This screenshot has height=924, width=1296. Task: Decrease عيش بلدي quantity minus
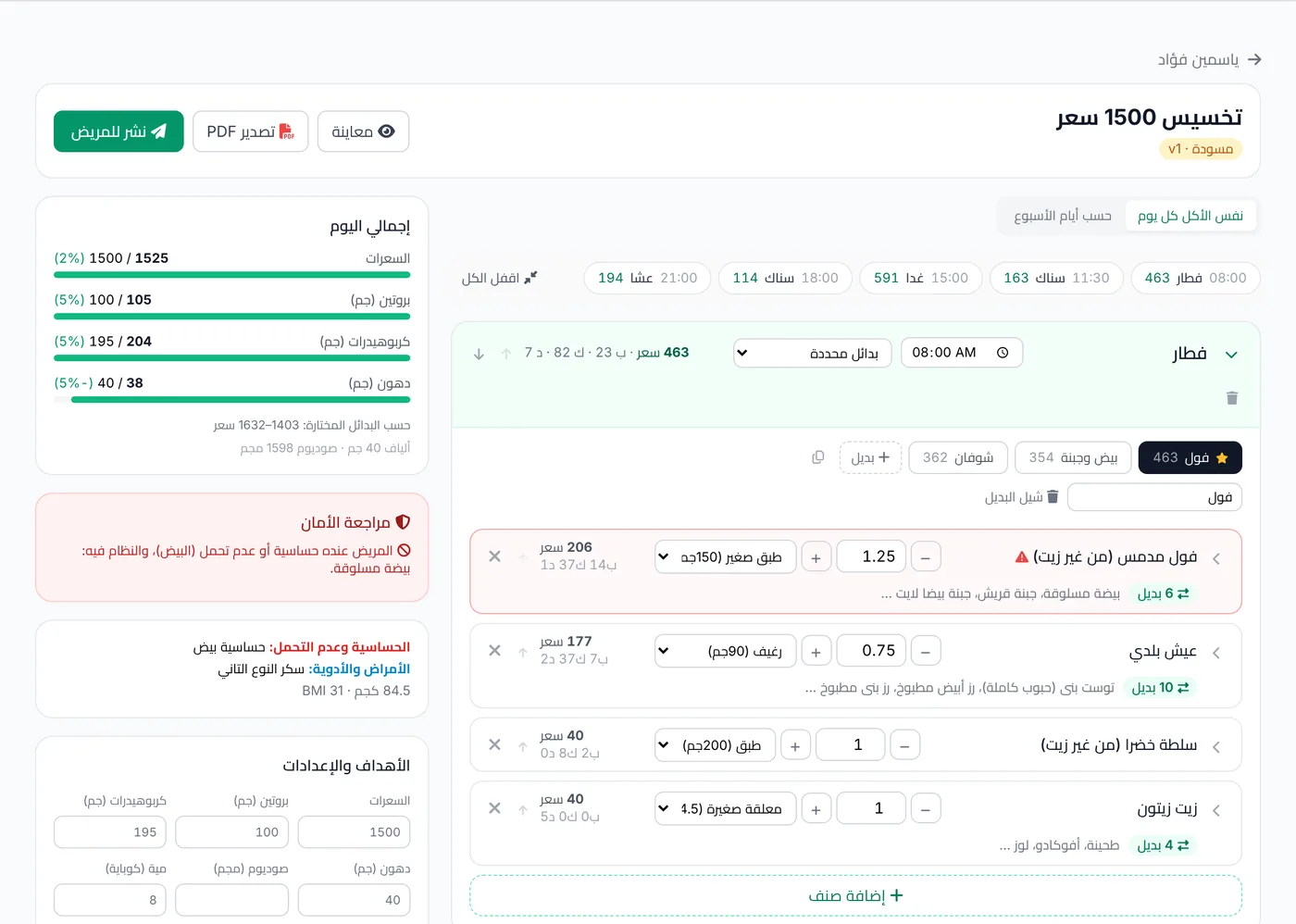(x=926, y=651)
